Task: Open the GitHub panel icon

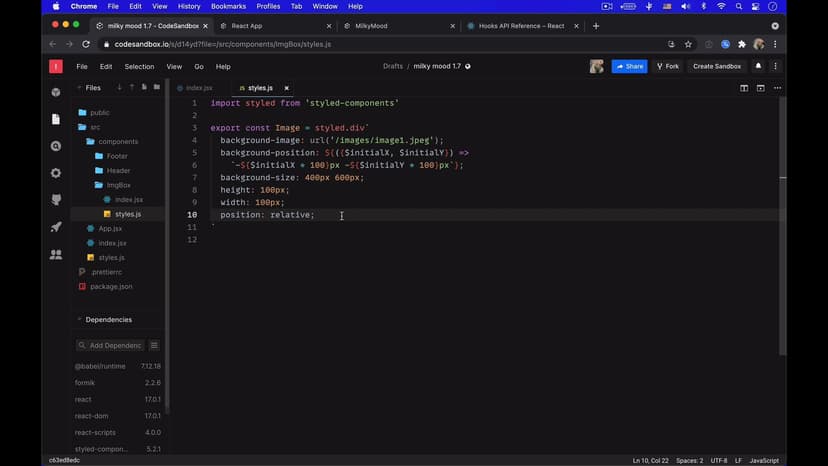Action: tap(56, 200)
